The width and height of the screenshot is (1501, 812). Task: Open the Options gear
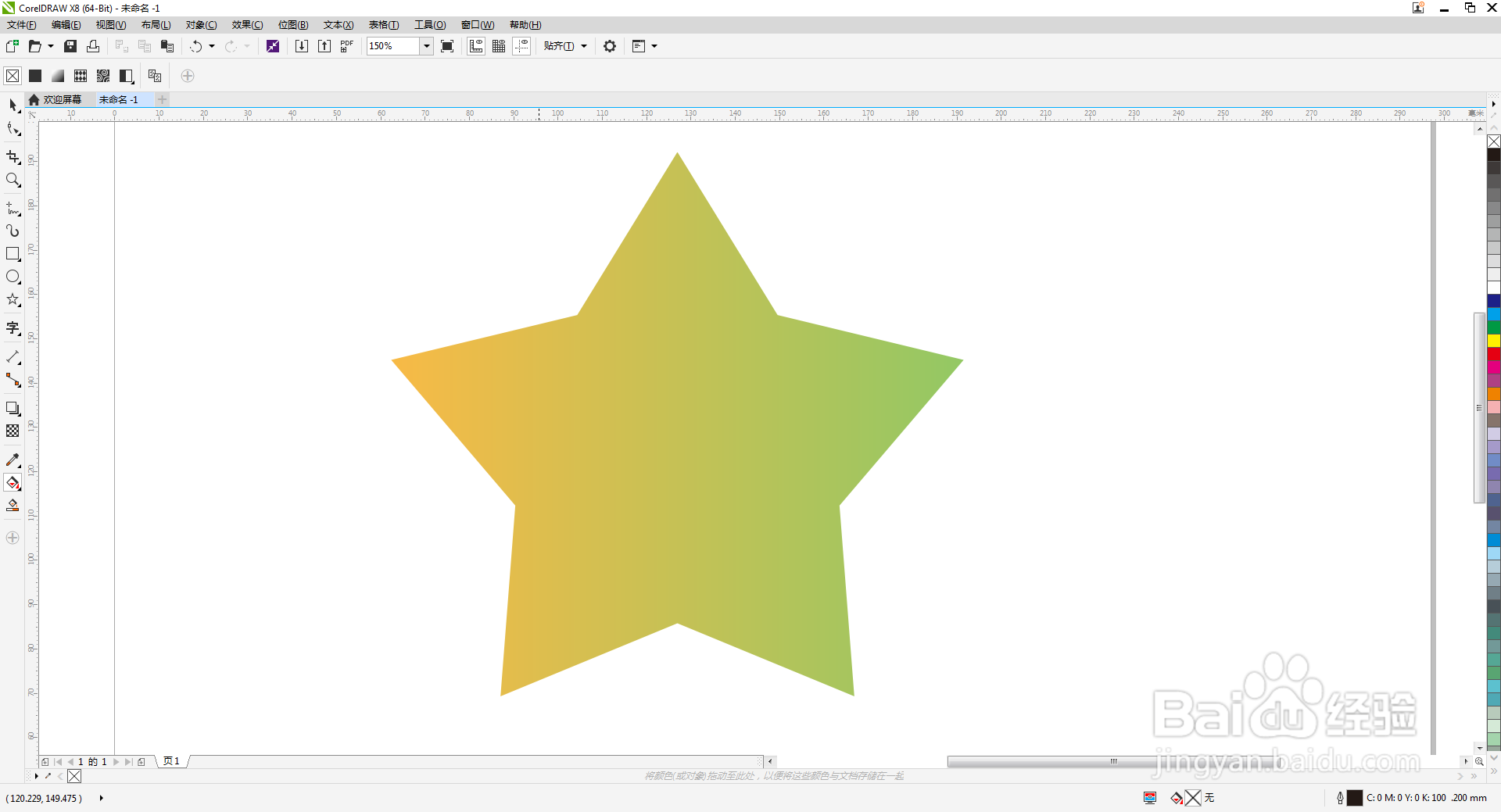(610, 46)
